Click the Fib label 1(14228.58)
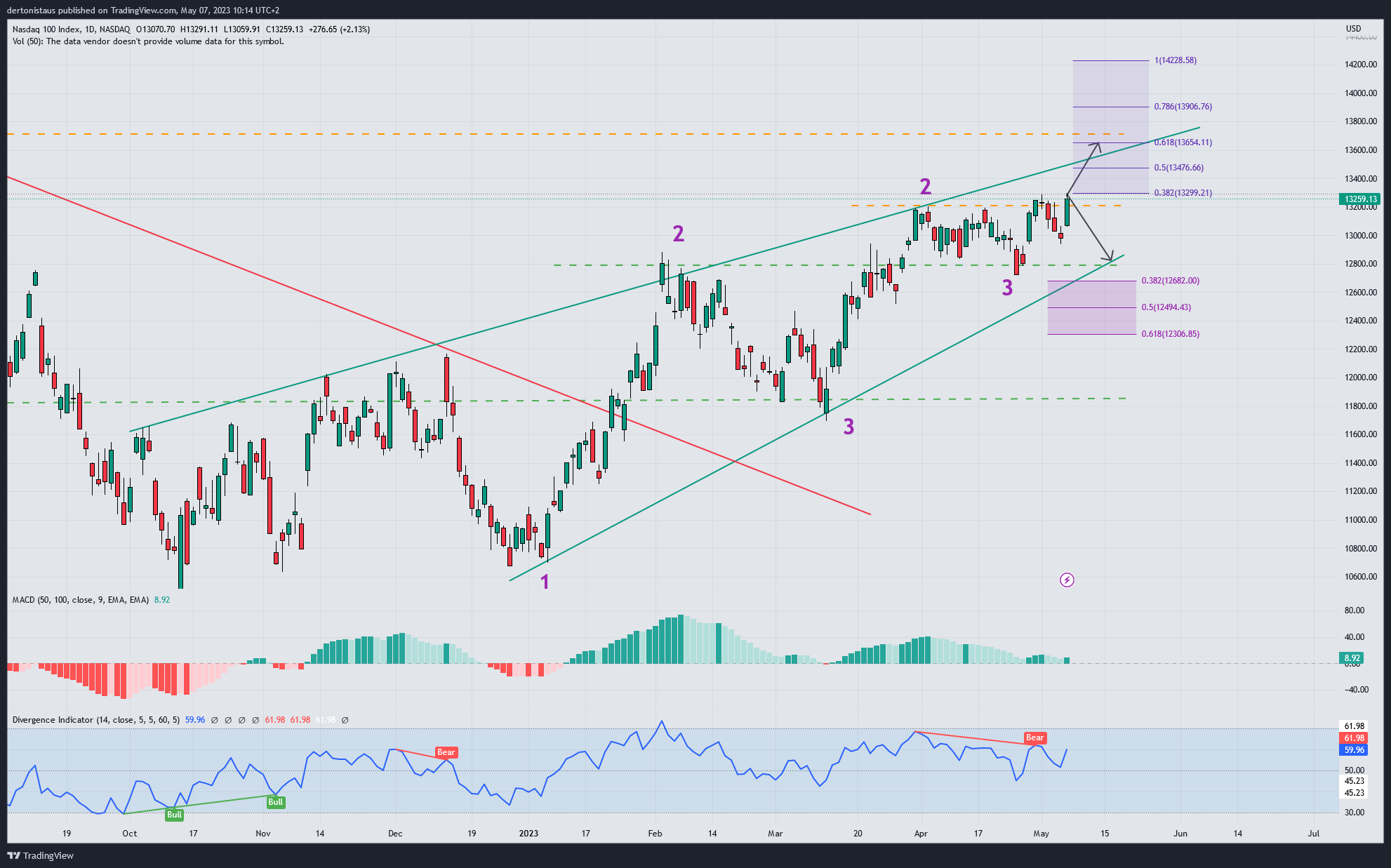The height and width of the screenshot is (868, 1391). click(1176, 60)
